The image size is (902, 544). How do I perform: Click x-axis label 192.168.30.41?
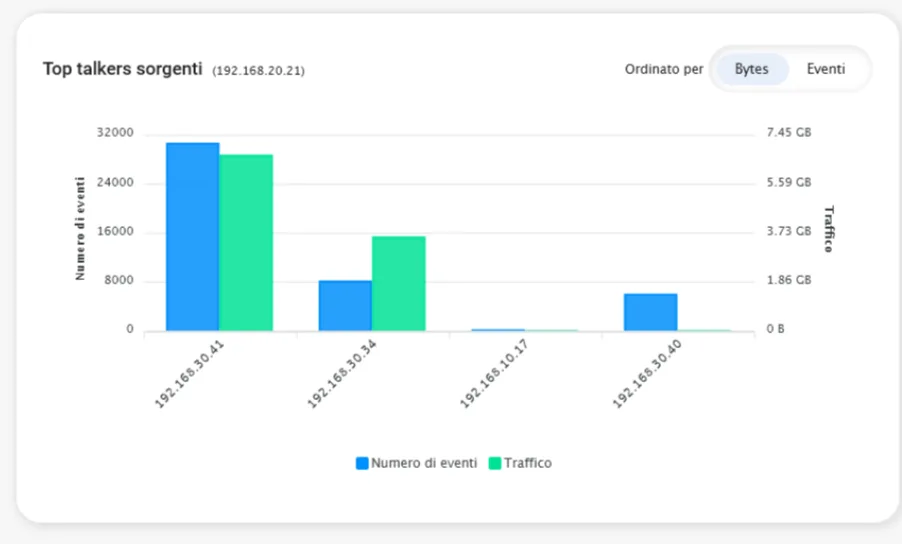[189, 374]
